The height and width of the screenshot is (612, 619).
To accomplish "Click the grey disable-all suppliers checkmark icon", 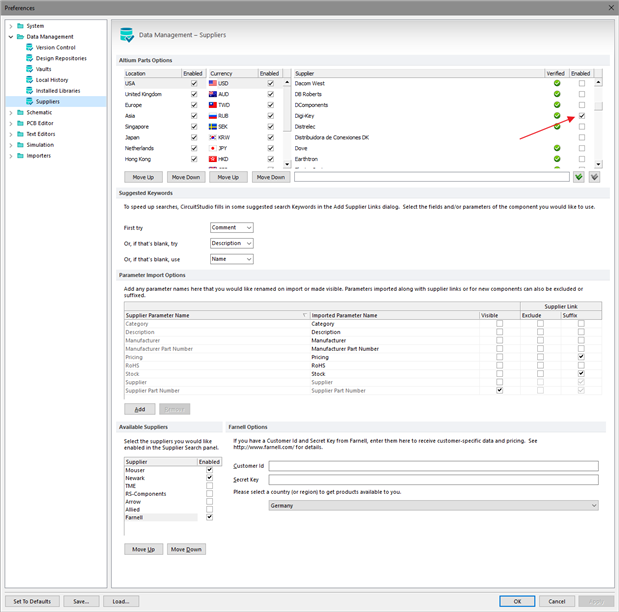I will click(x=594, y=177).
